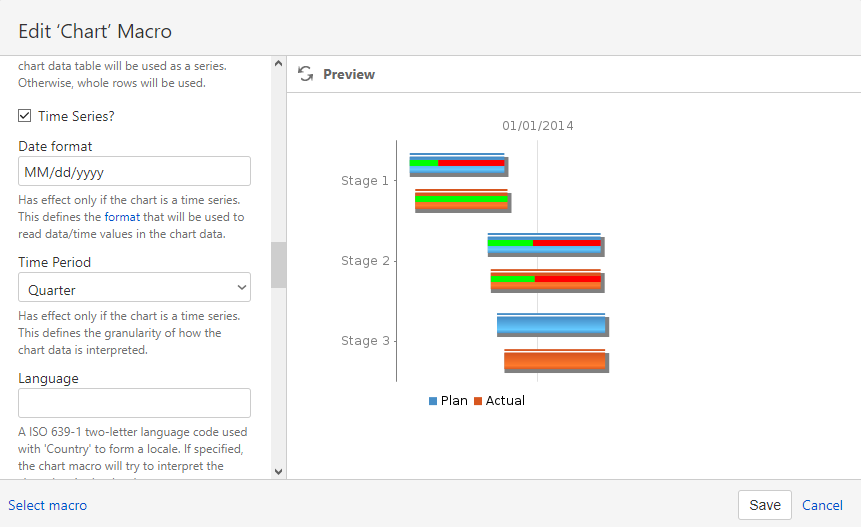
Task: Click the Language input field
Action: coord(135,403)
